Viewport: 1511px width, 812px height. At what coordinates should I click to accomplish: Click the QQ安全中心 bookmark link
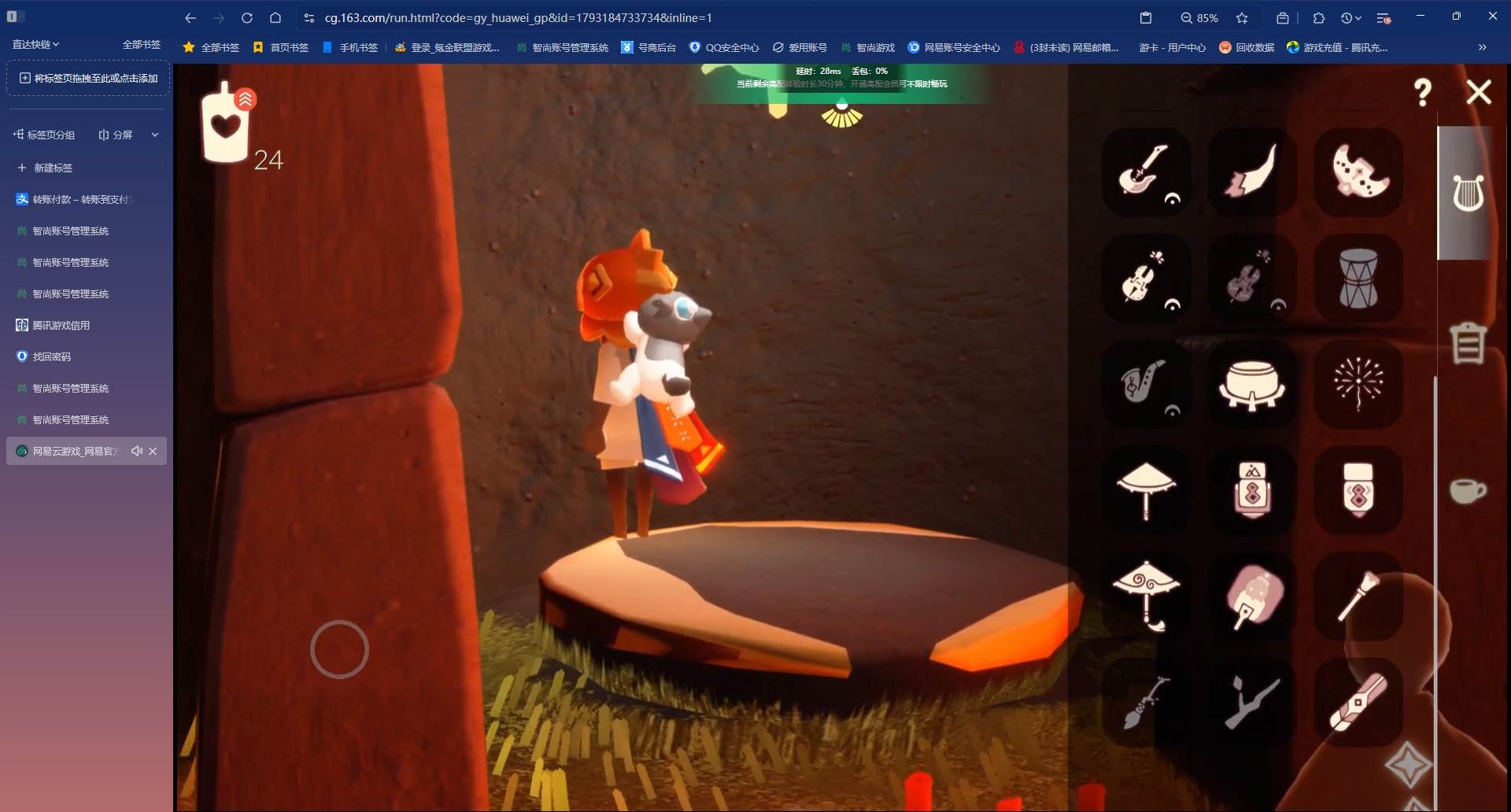[724, 47]
